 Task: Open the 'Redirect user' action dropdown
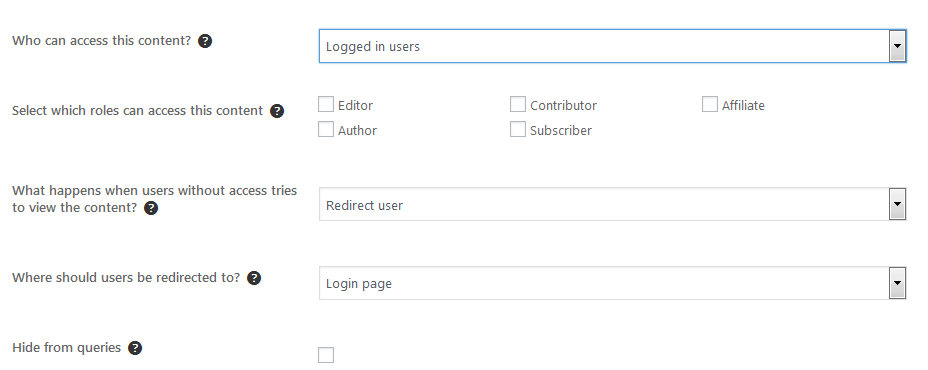pos(613,205)
